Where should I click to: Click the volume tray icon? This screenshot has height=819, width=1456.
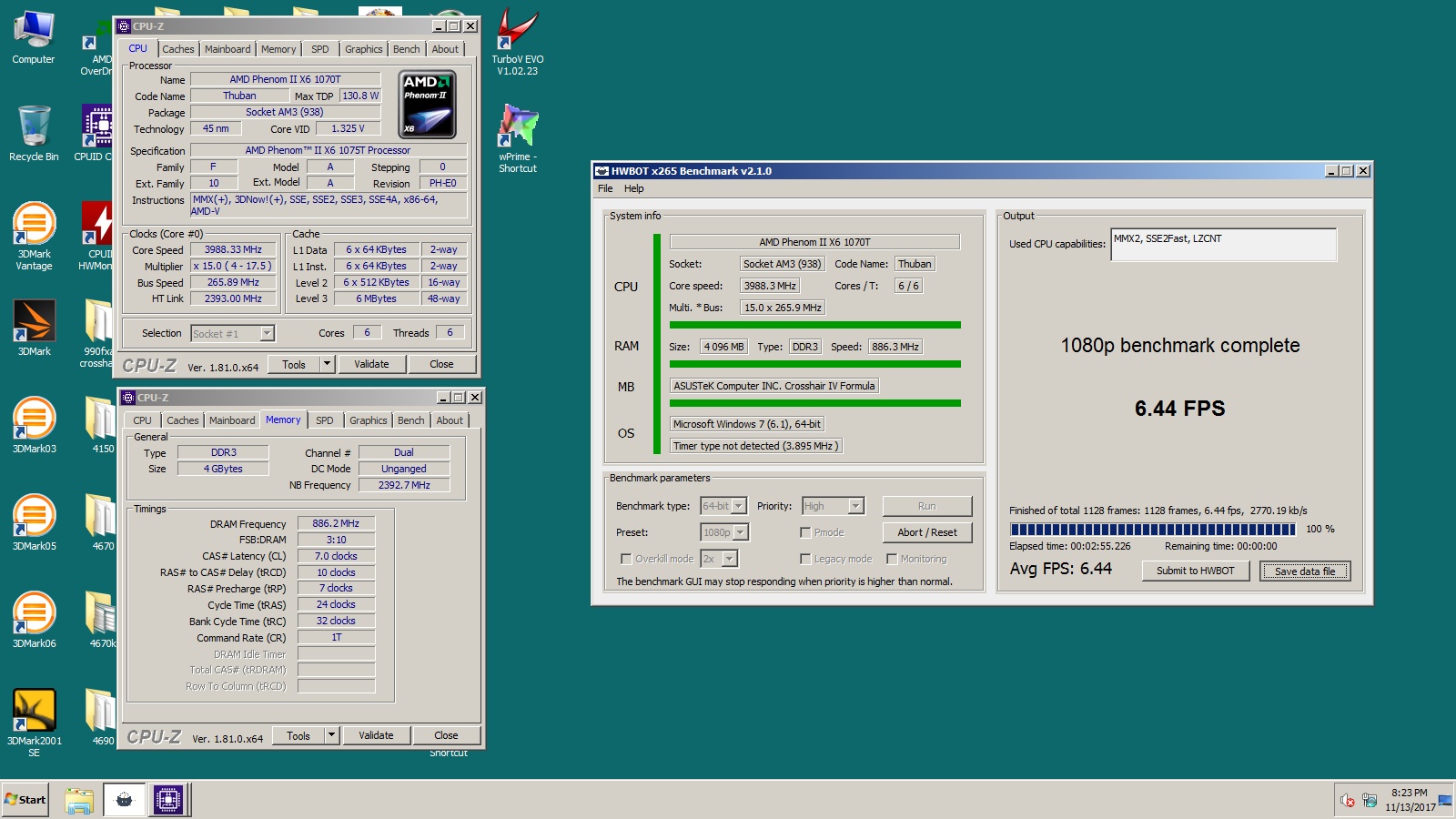click(1348, 801)
